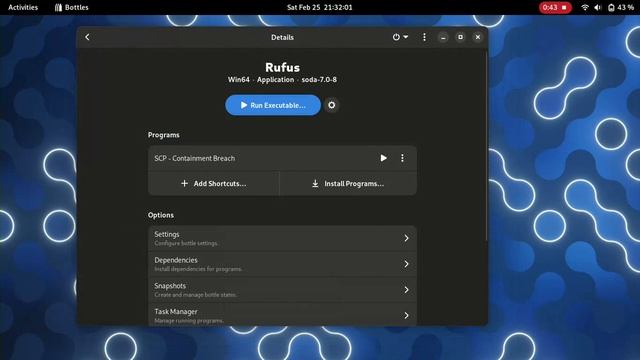Click the volume status icon

pos(598,7)
